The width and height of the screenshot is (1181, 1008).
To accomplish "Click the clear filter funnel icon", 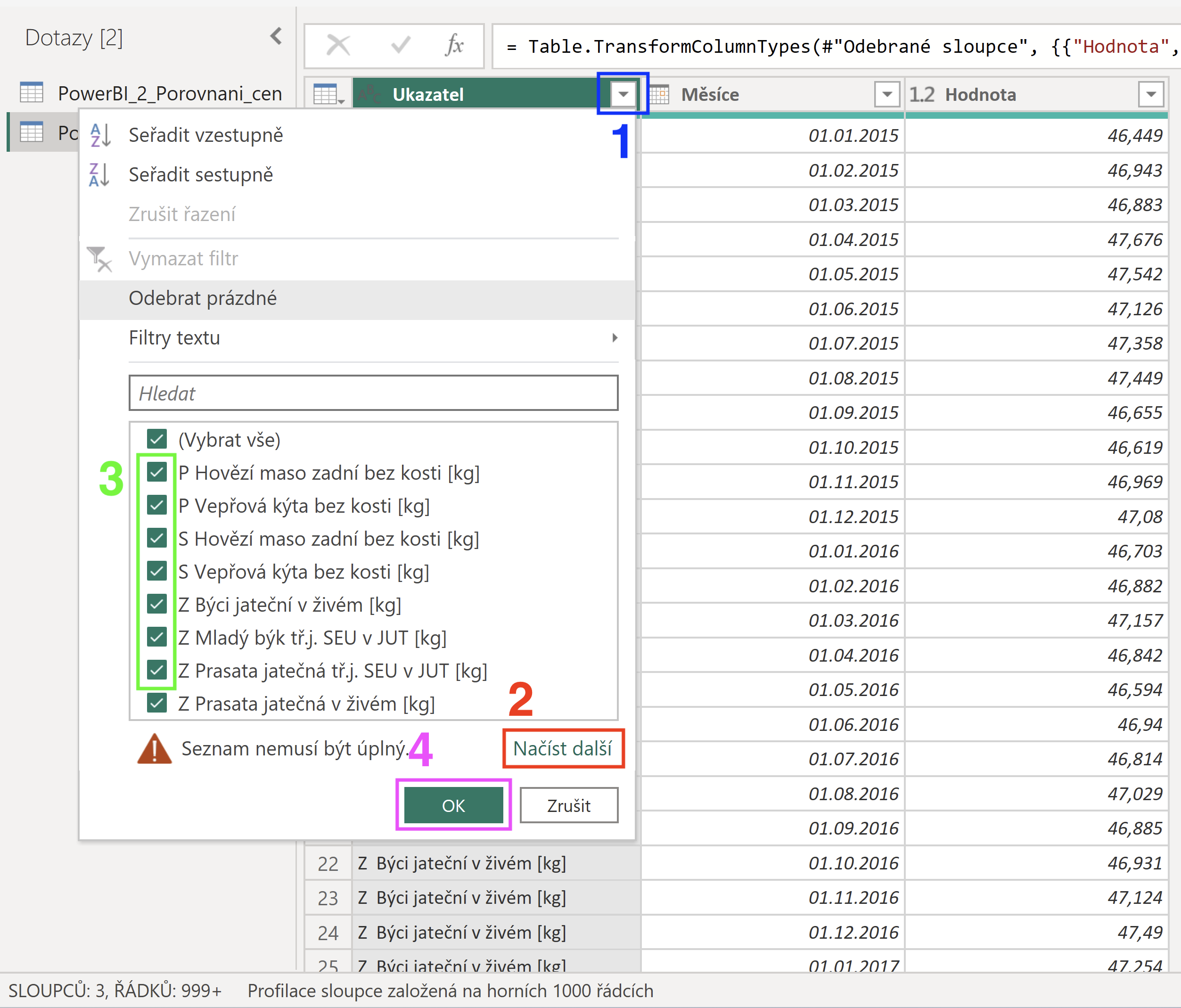I will (x=99, y=259).
